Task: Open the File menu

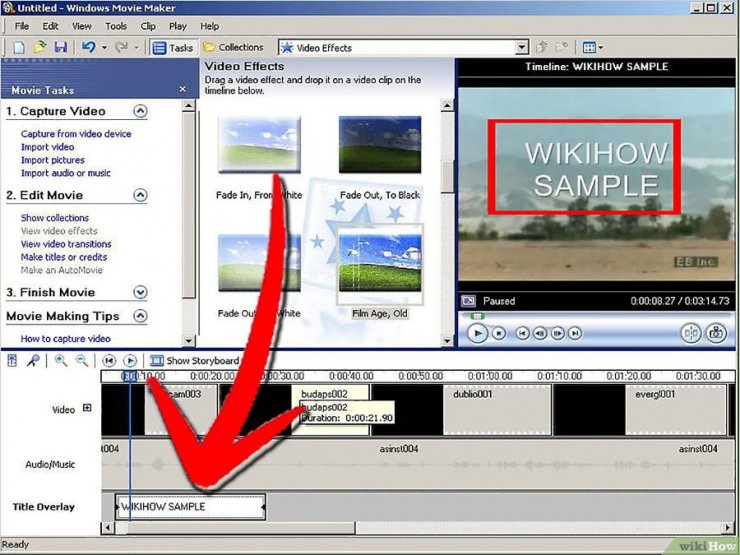Action: (22, 26)
